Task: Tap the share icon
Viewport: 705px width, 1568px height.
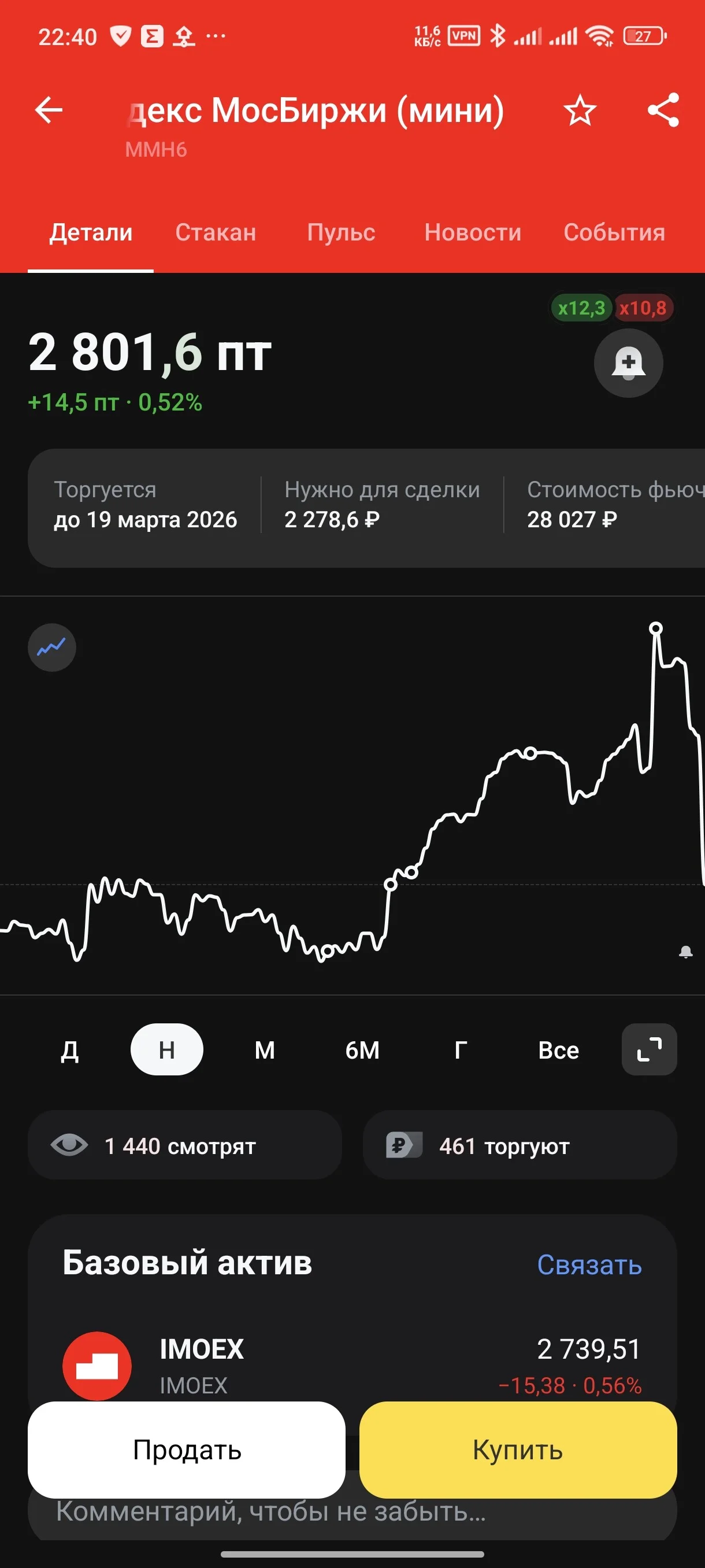Action: (663, 110)
